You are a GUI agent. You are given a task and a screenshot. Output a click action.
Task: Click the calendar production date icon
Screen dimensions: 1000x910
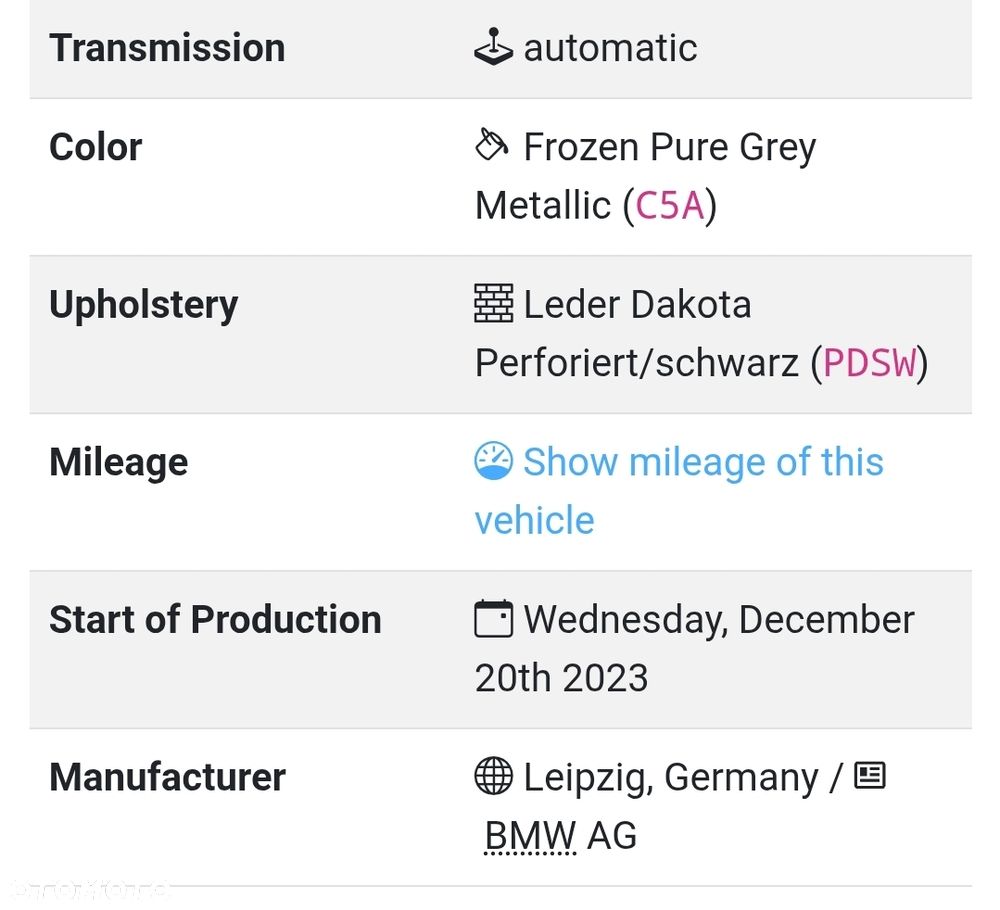[x=493, y=619]
